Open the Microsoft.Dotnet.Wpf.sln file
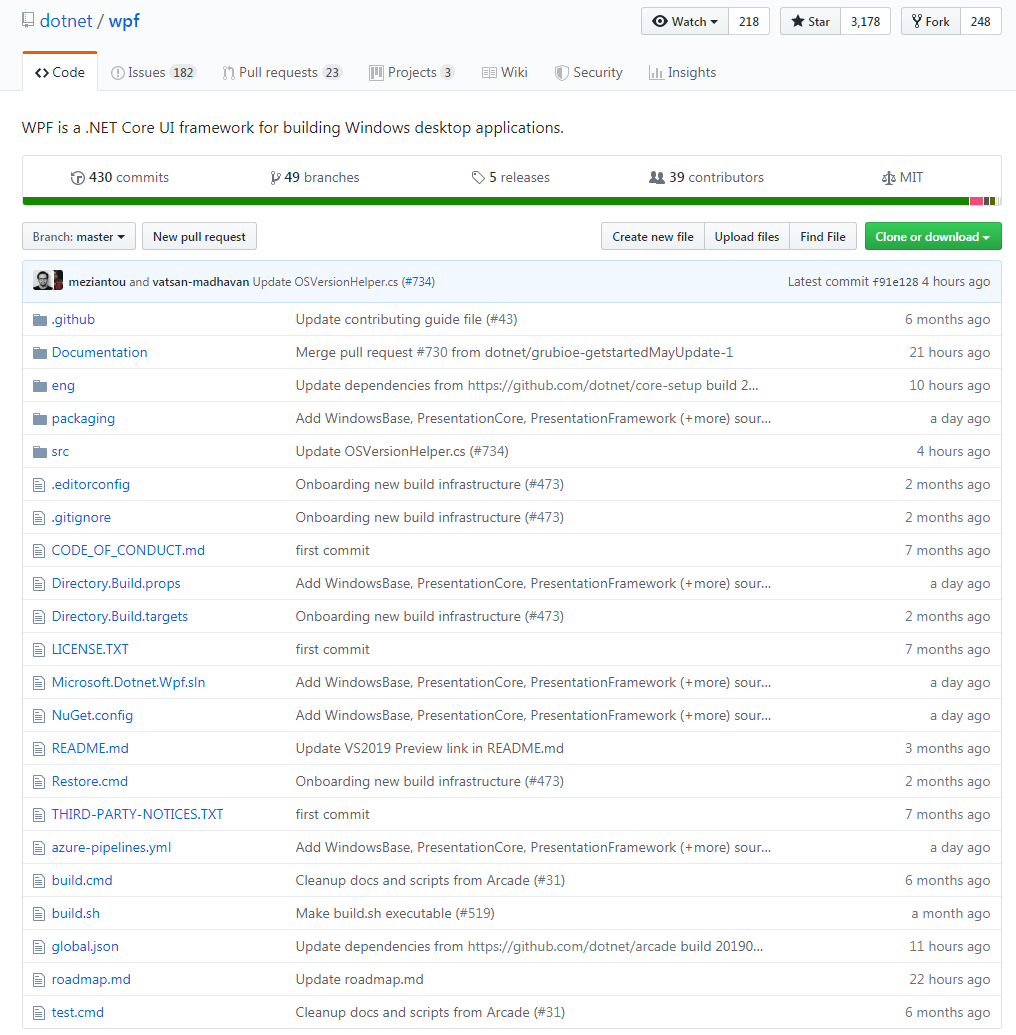 (x=129, y=683)
